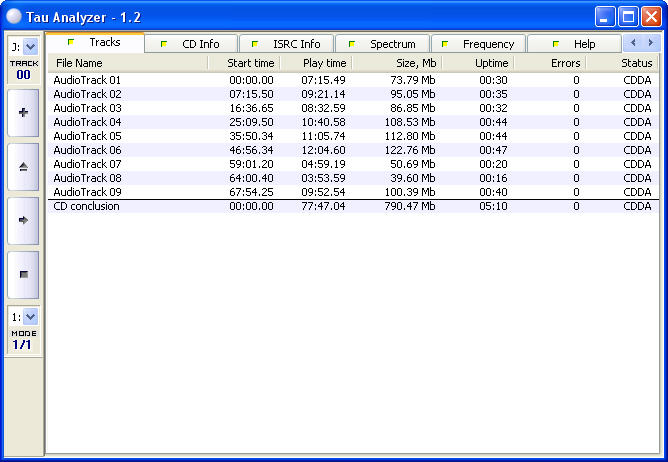Viewport: 668px width, 462px height.
Task: Go to the Spectrum tab
Action: (383, 44)
